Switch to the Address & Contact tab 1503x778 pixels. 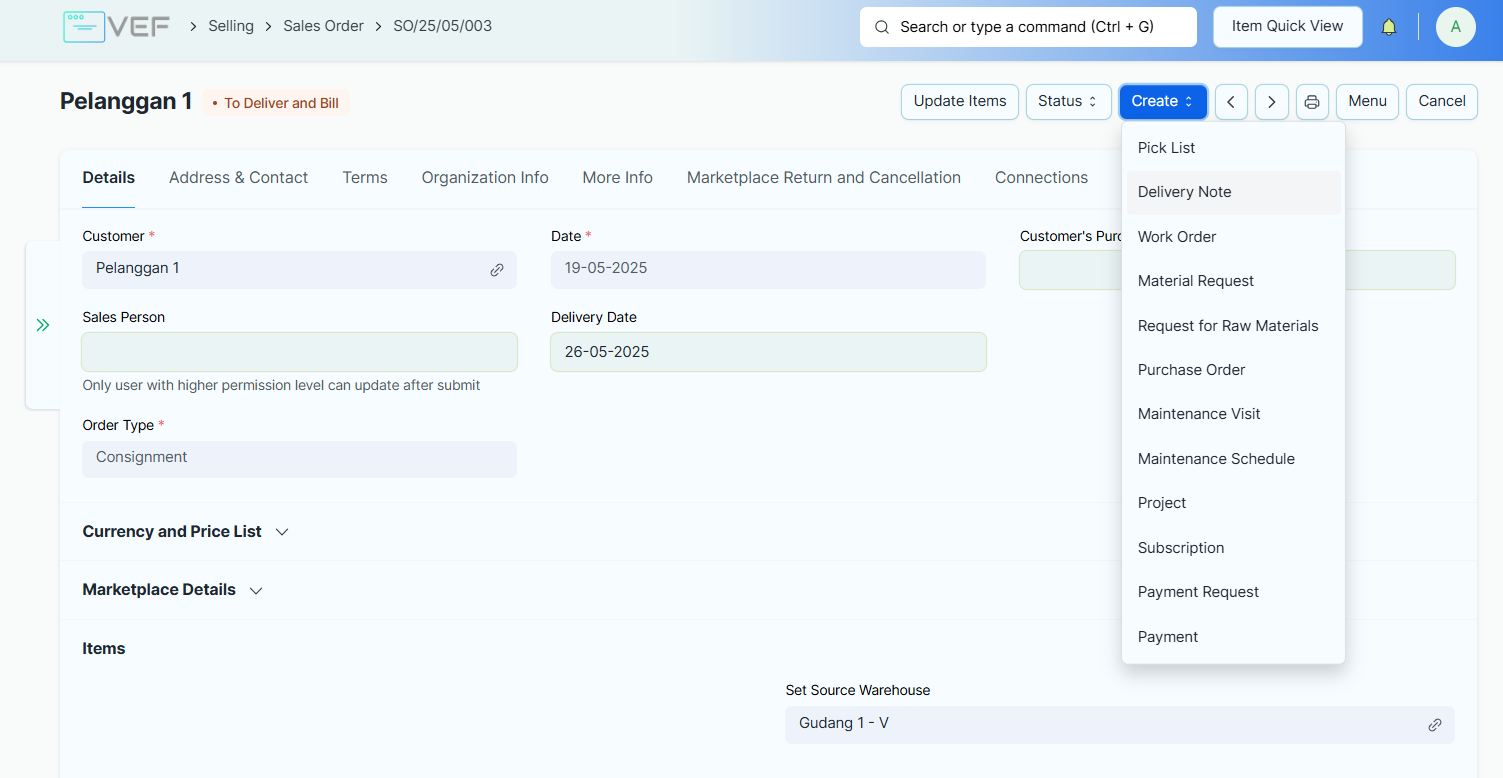(238, 178)
